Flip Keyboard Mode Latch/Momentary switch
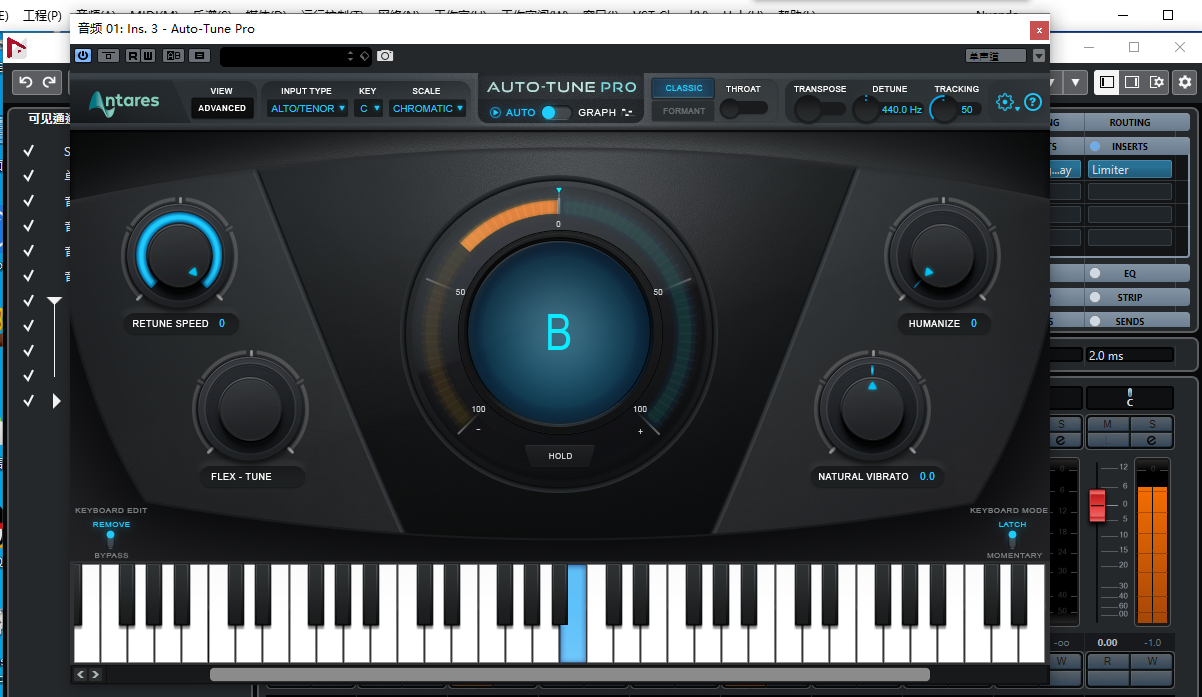 click(1012, 539)
